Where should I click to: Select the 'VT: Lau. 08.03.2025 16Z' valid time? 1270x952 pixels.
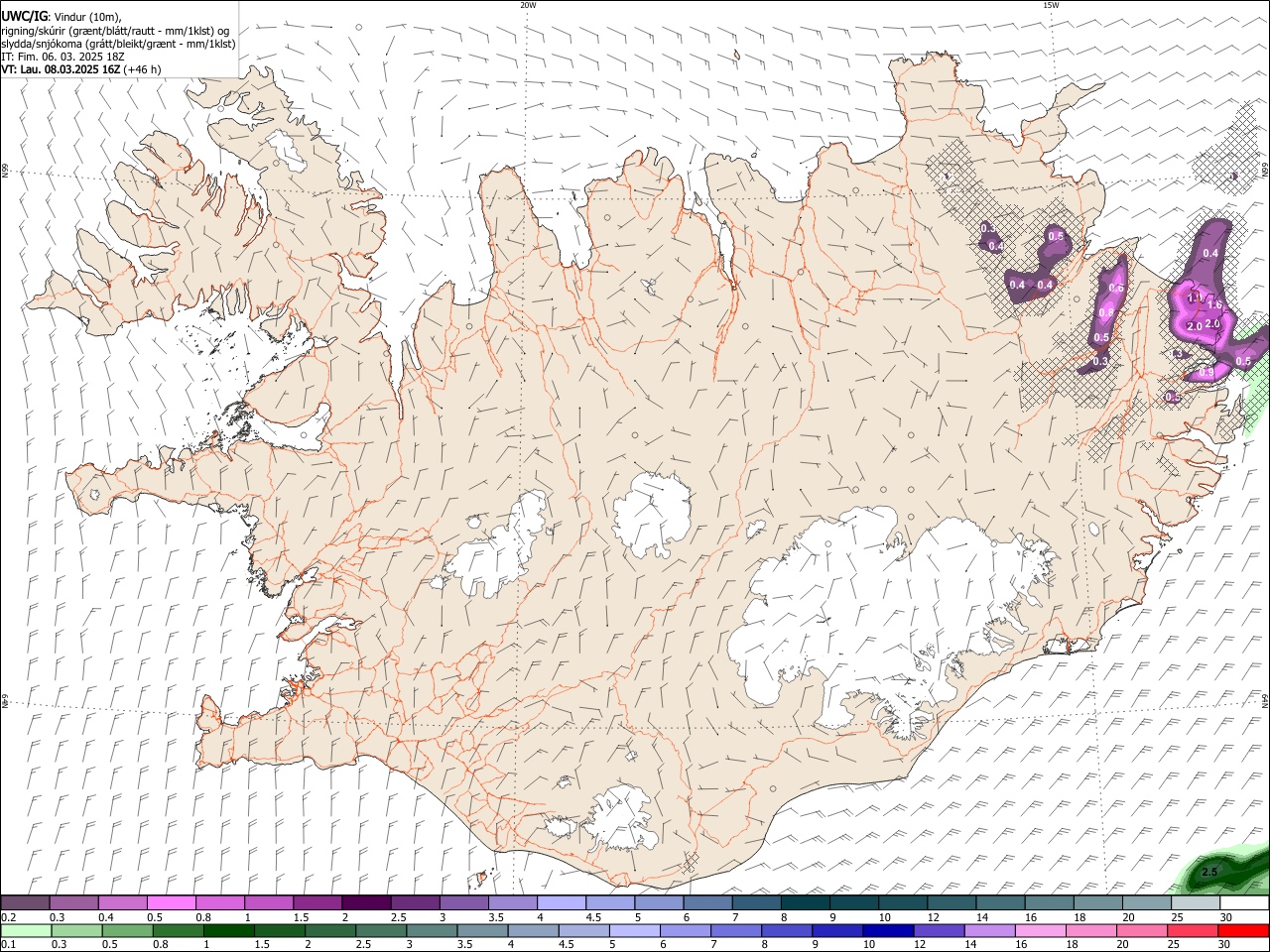point(62,69)
